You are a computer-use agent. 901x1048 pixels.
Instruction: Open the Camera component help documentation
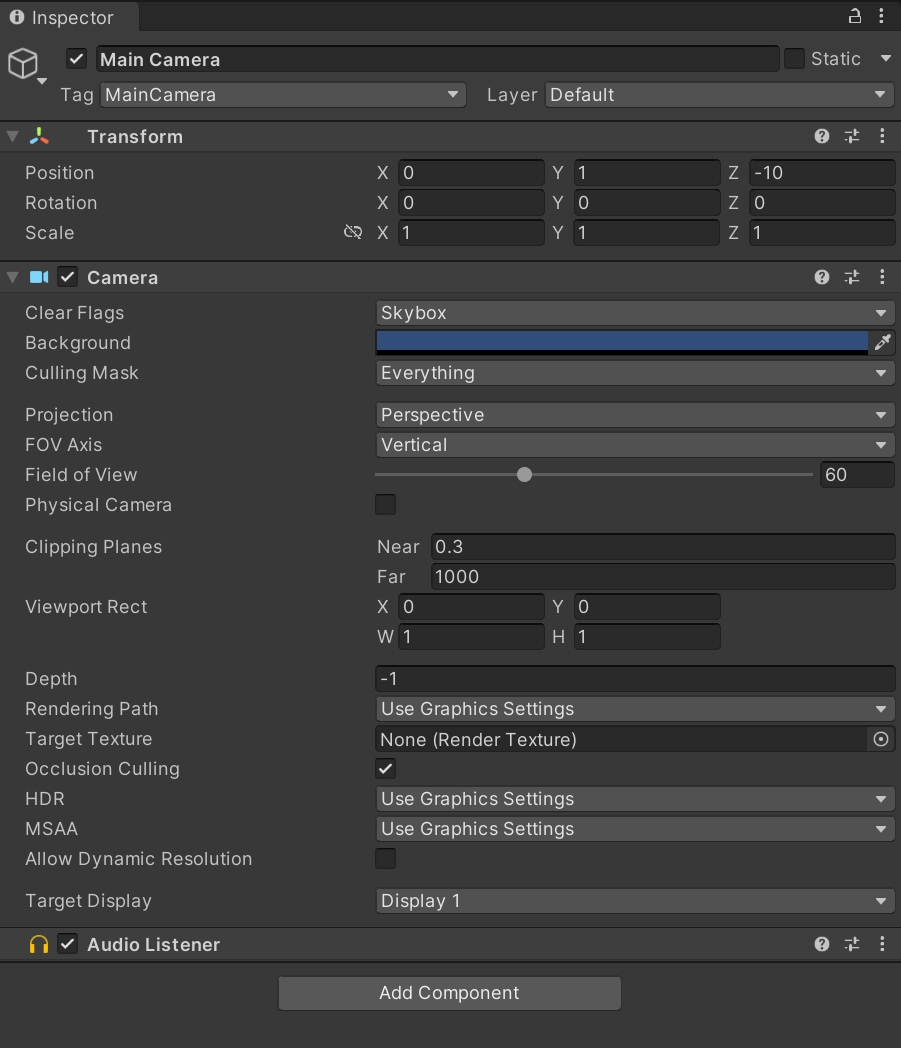coord(821,277)
